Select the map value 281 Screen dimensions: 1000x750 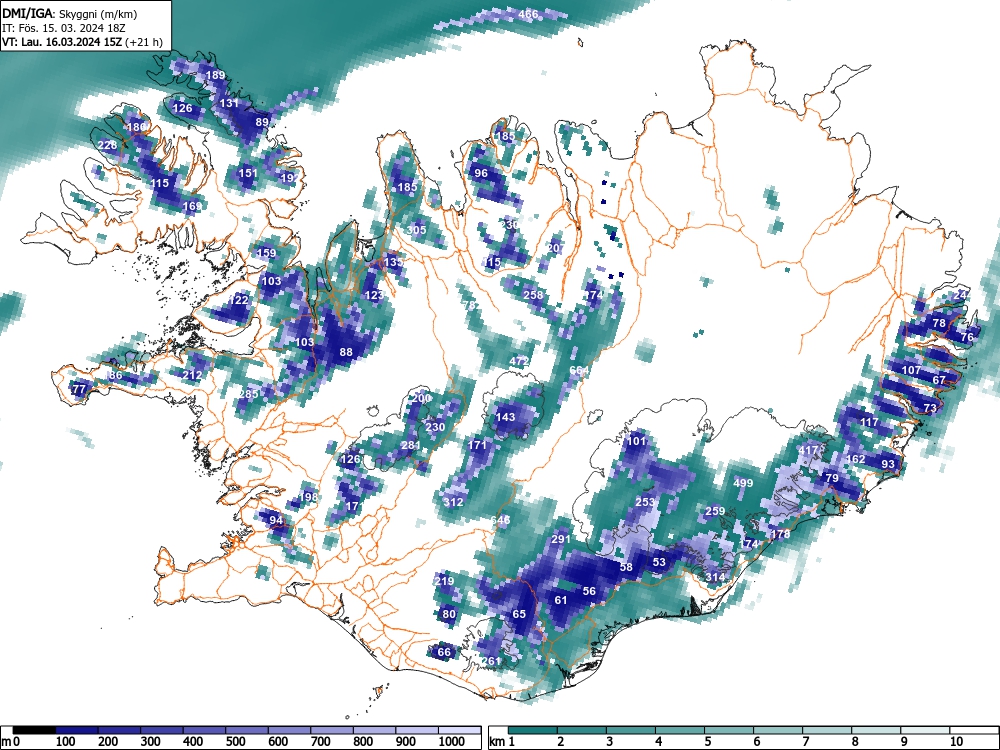point(411,445)
